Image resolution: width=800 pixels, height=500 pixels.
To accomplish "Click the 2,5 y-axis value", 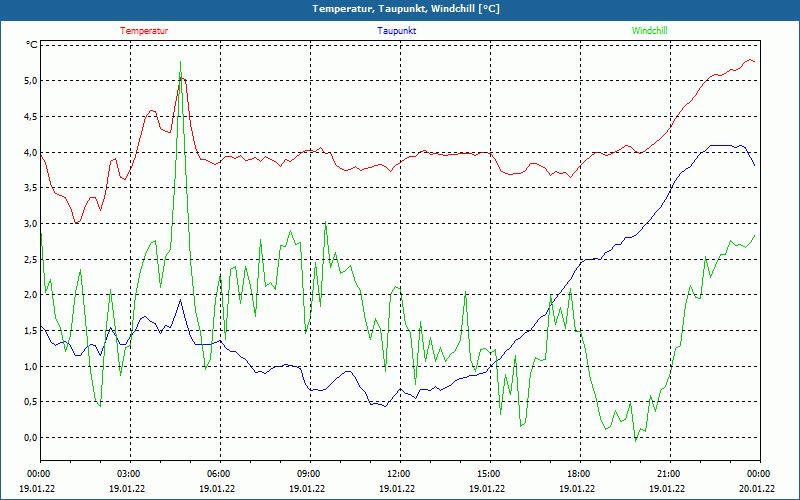I will 31,259.
